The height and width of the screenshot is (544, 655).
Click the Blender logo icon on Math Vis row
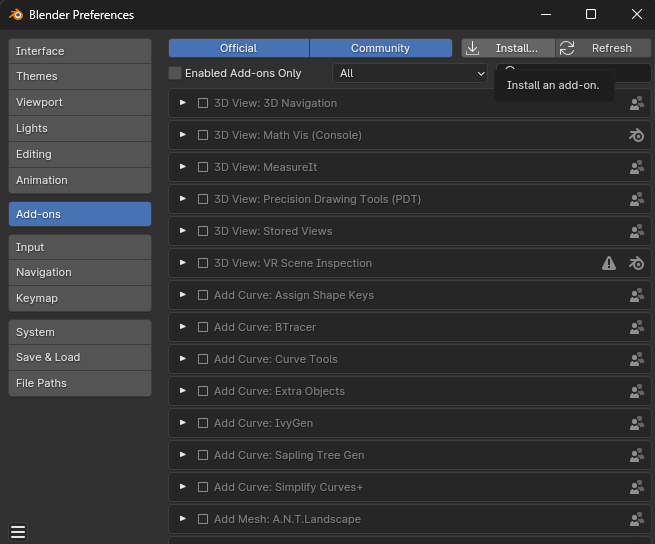tap(637, 135)
